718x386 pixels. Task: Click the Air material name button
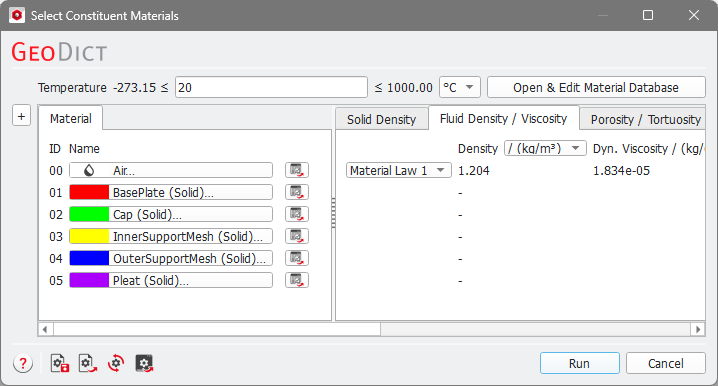tap(171, 170)
